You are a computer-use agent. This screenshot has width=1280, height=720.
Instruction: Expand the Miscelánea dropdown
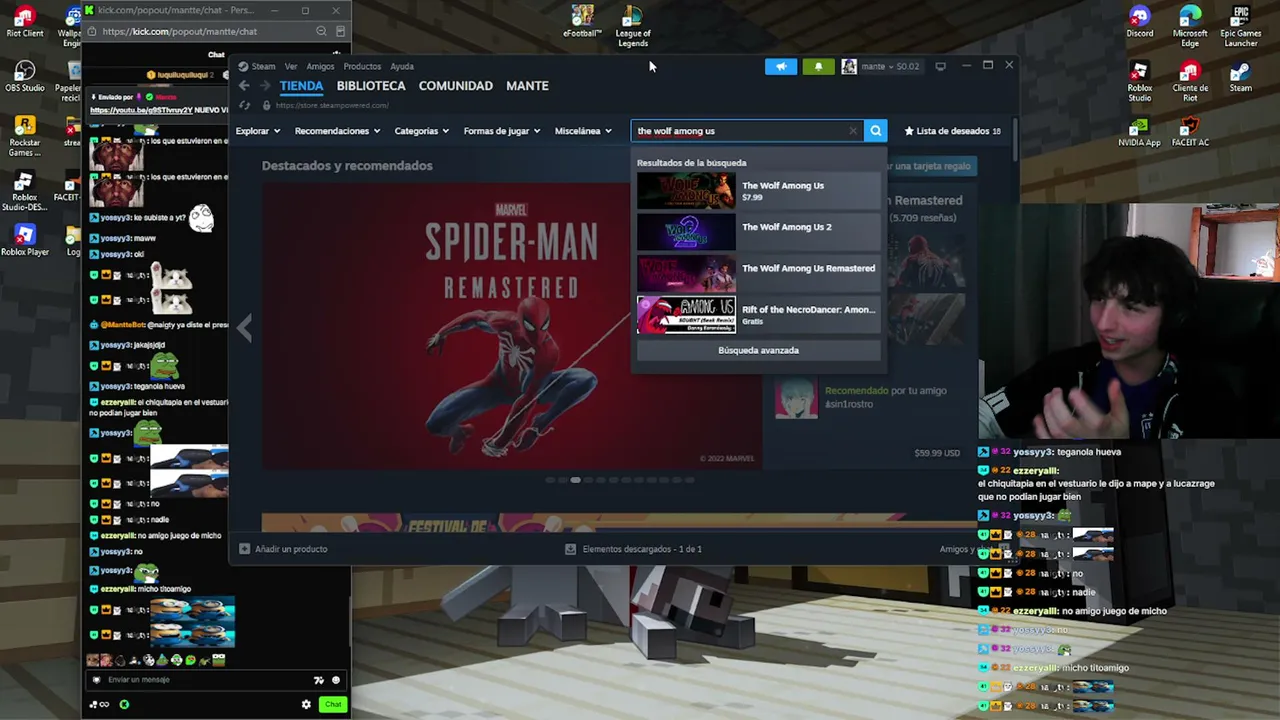(x=583, y=131)
